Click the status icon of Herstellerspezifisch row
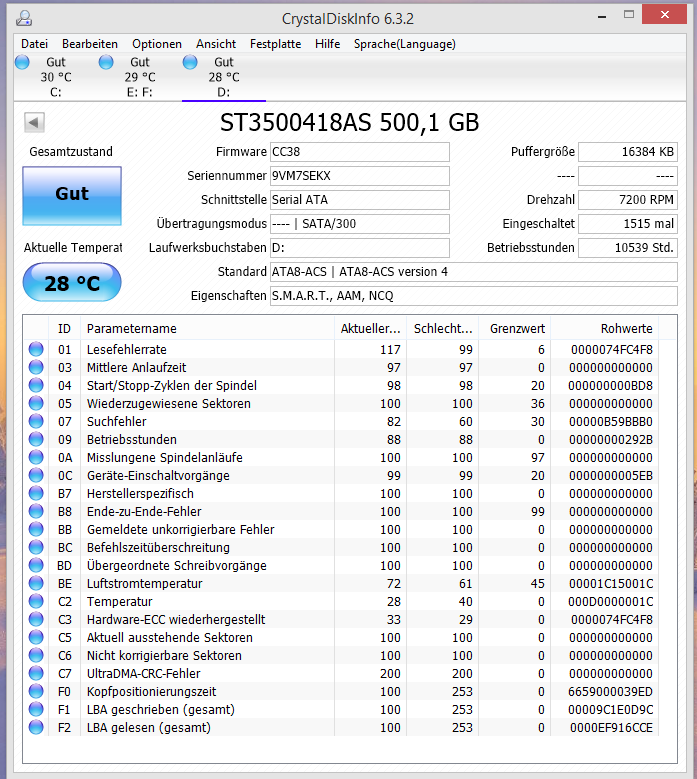Viewport: 697px width, 779px height. coord(36,493)
